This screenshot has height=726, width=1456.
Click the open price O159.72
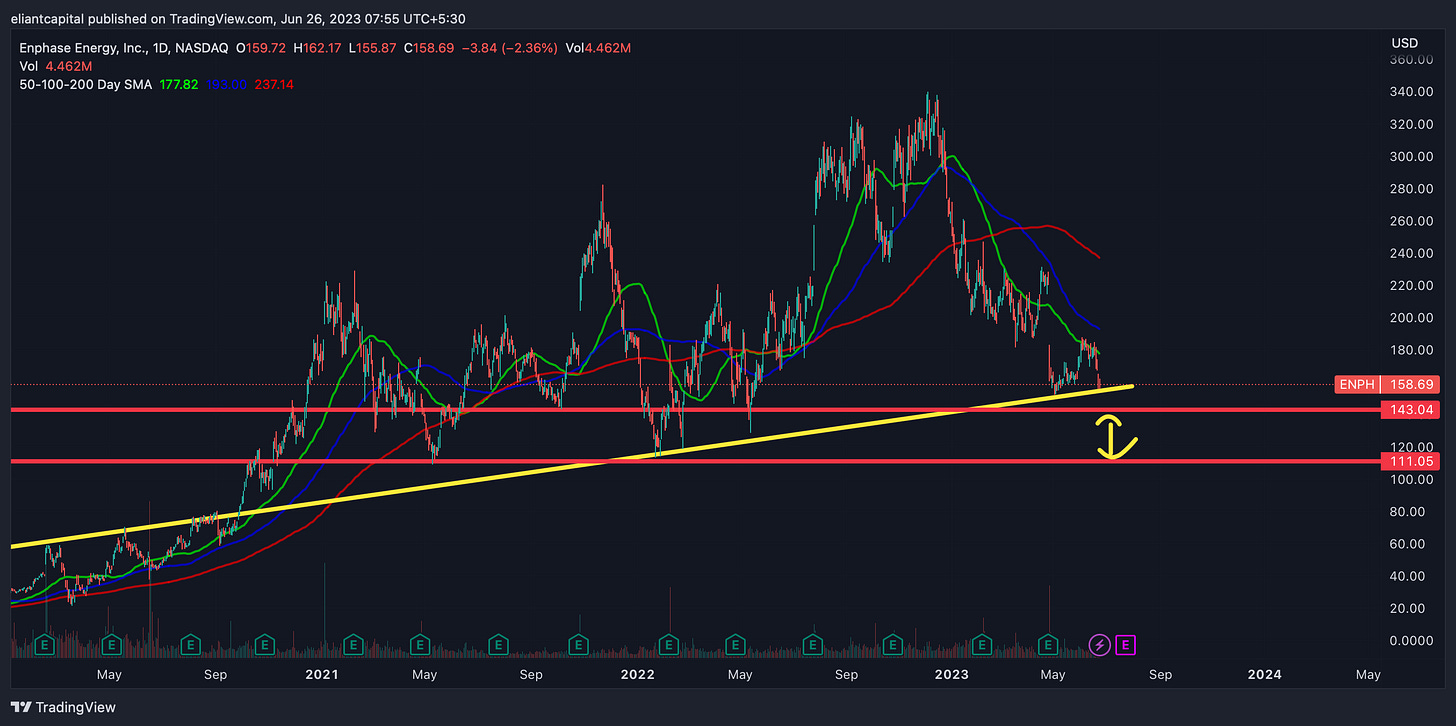(x=262, y=47)
